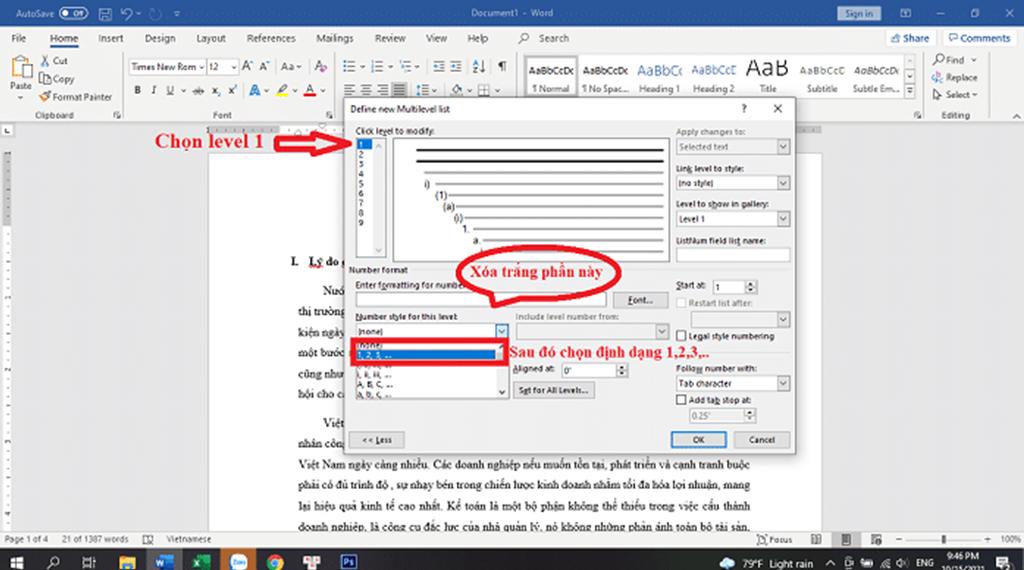This screenshot has width=1024, height=570.
Task: Click the << Less button
Action: pyautogui.click(x=377, y=439)
